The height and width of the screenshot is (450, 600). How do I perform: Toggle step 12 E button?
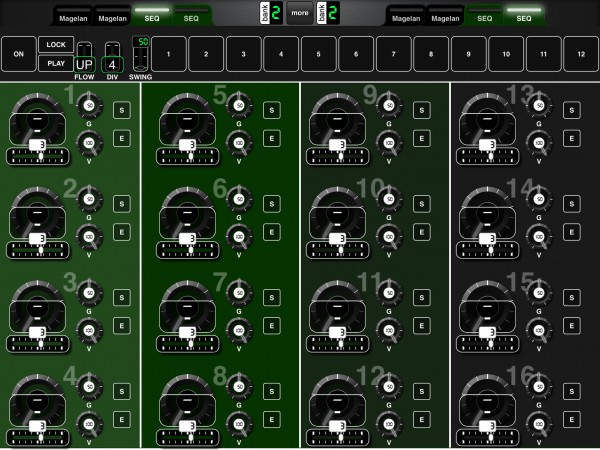click(422, 420)
